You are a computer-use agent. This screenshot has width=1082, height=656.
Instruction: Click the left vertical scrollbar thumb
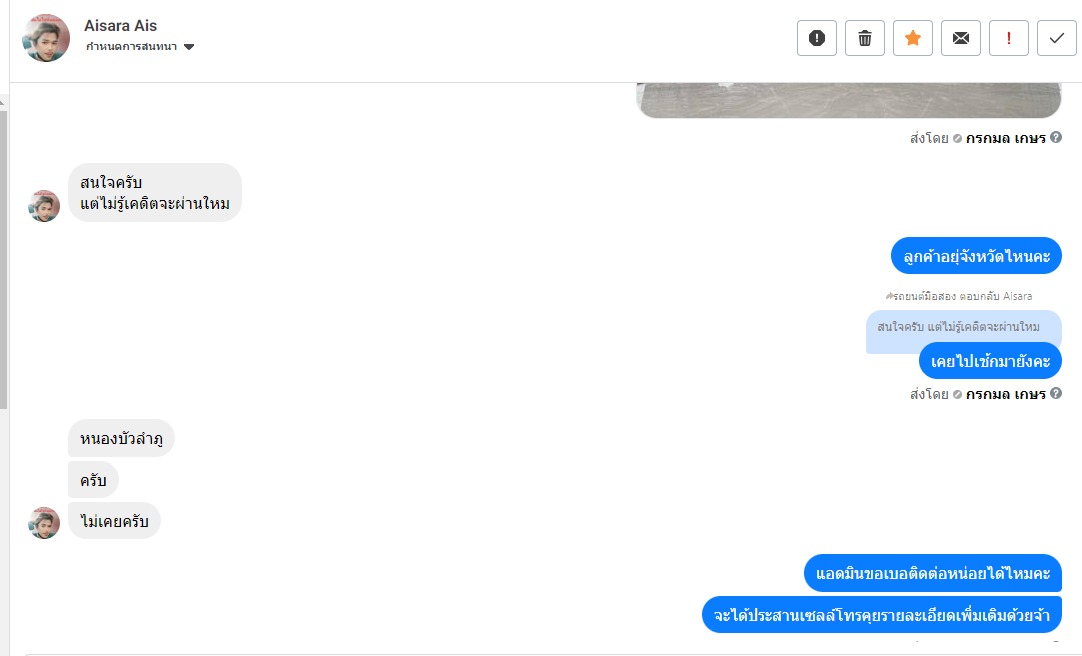(x=3, y=259)
